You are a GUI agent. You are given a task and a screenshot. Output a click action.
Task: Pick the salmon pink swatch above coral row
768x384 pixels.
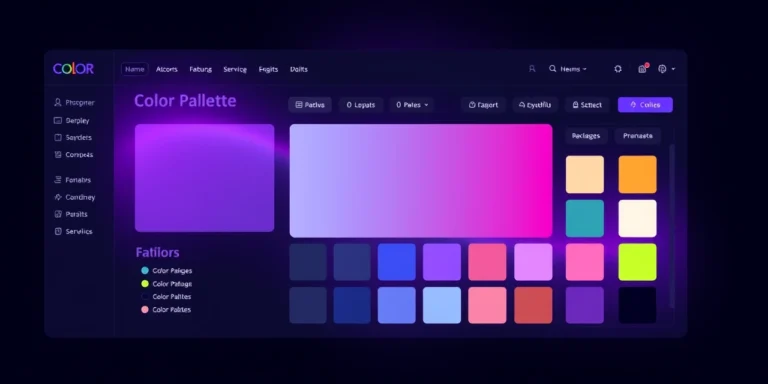(487, 262)
